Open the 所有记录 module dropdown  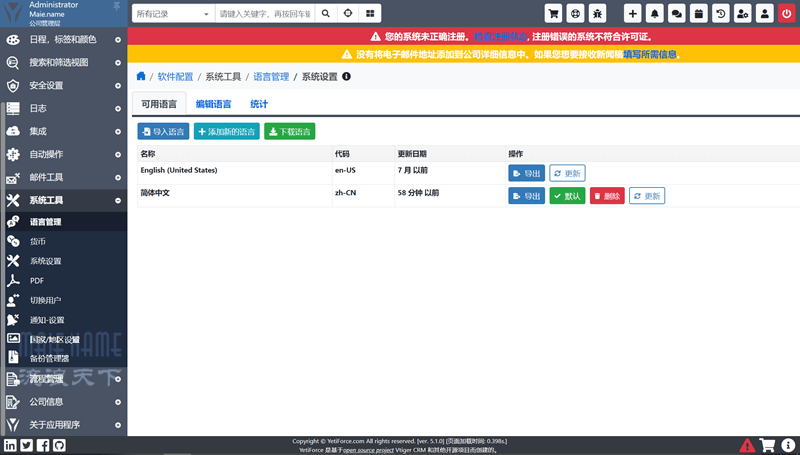pos(173,14)
